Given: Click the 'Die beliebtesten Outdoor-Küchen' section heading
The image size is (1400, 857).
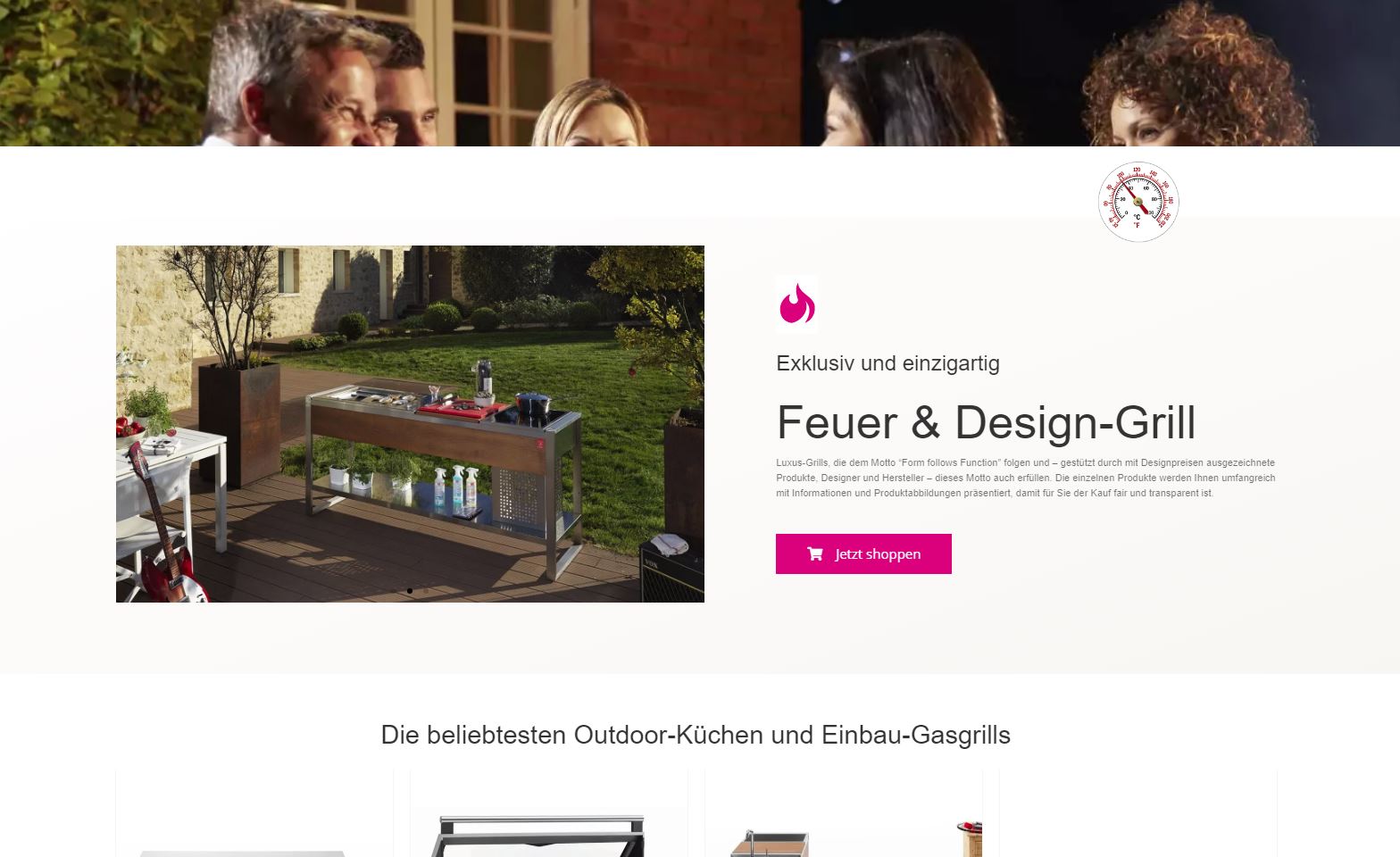Looking at the screenshot, I should tap(696, 735).
